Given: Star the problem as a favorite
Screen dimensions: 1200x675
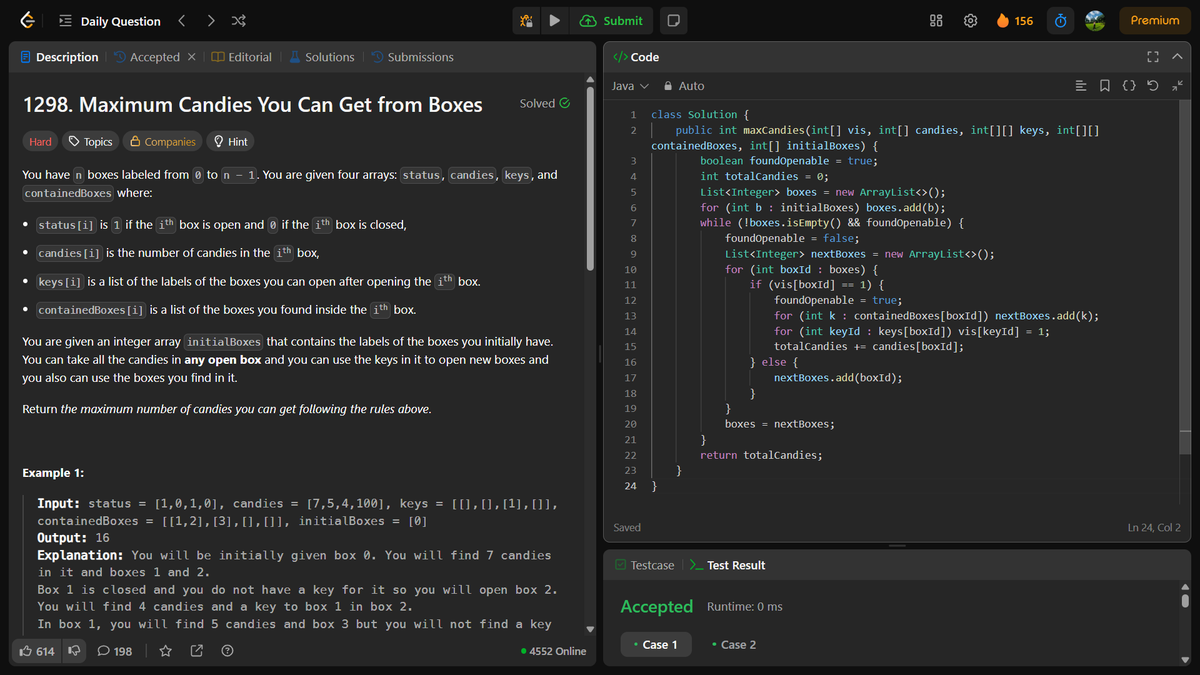Looking at the screenshot, I should [165, 650].
